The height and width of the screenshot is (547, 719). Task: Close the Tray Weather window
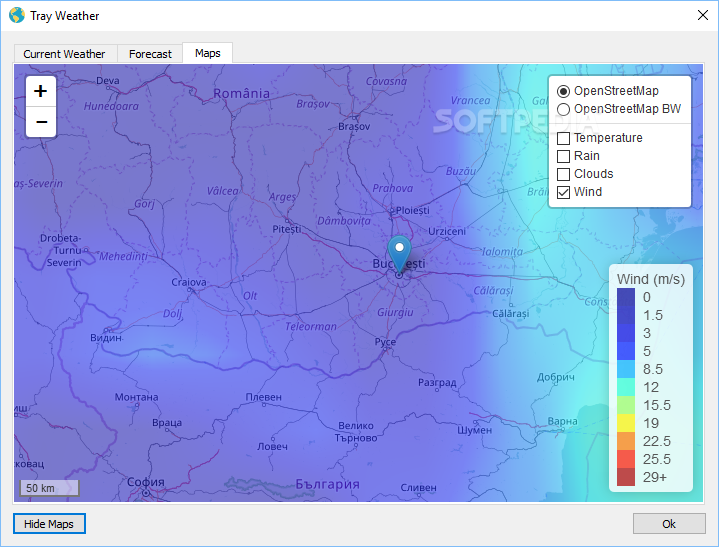[x=702, y=15]
